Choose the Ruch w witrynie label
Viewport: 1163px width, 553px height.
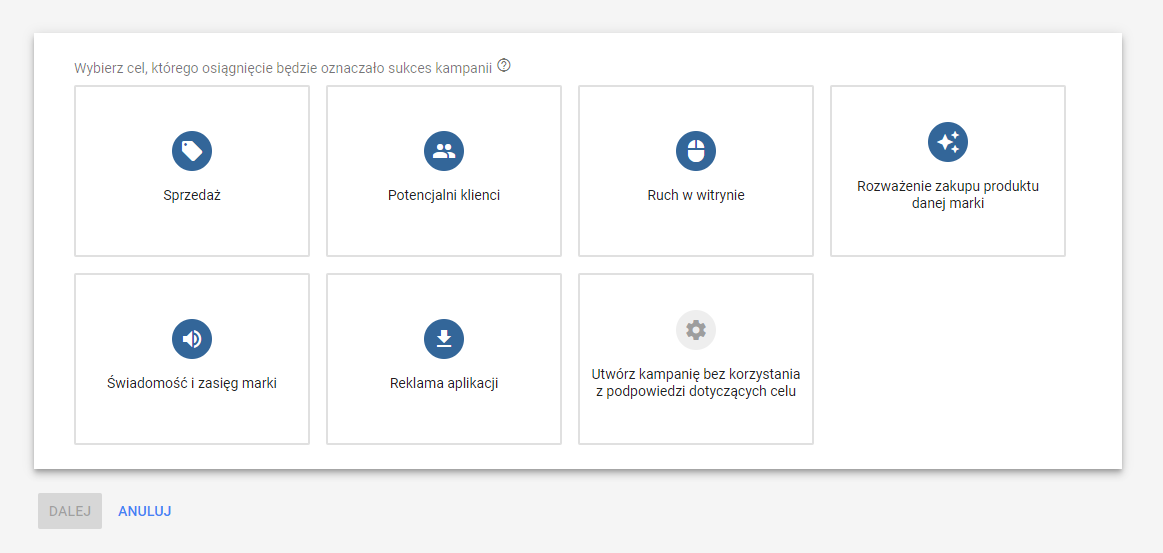point(696,196)
